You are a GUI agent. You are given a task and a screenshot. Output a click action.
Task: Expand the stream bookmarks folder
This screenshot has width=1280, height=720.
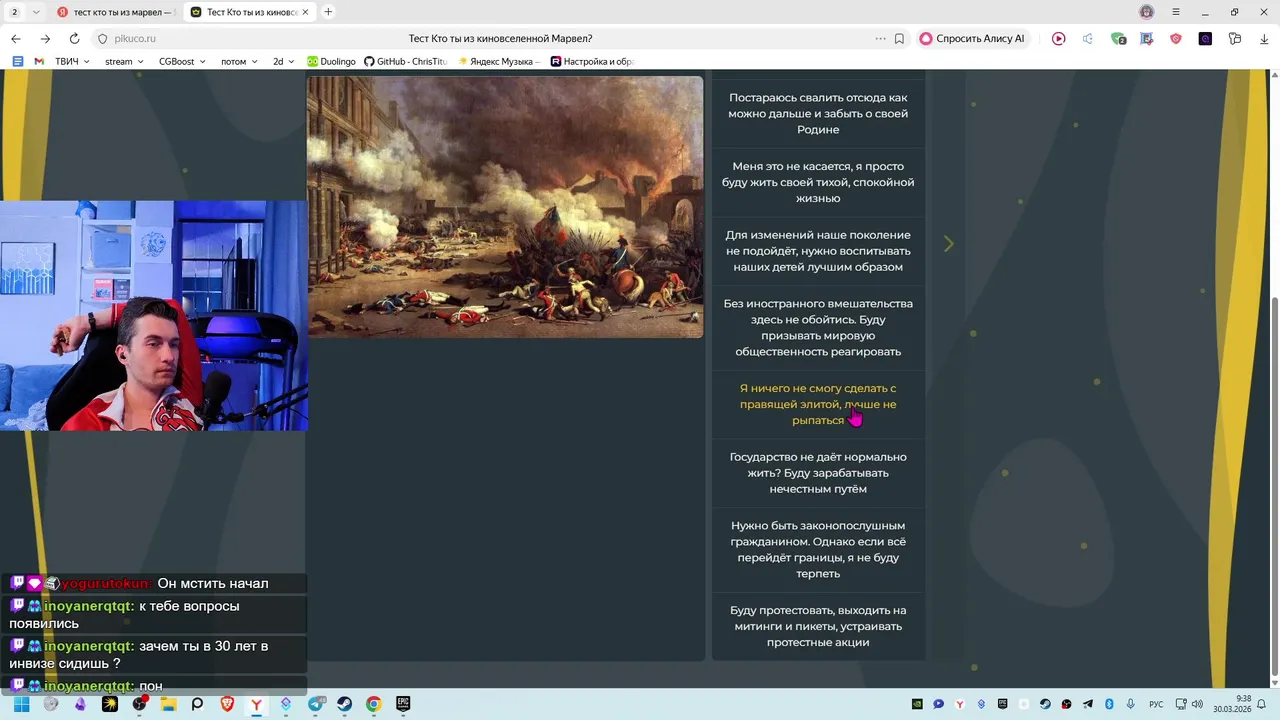124,61
